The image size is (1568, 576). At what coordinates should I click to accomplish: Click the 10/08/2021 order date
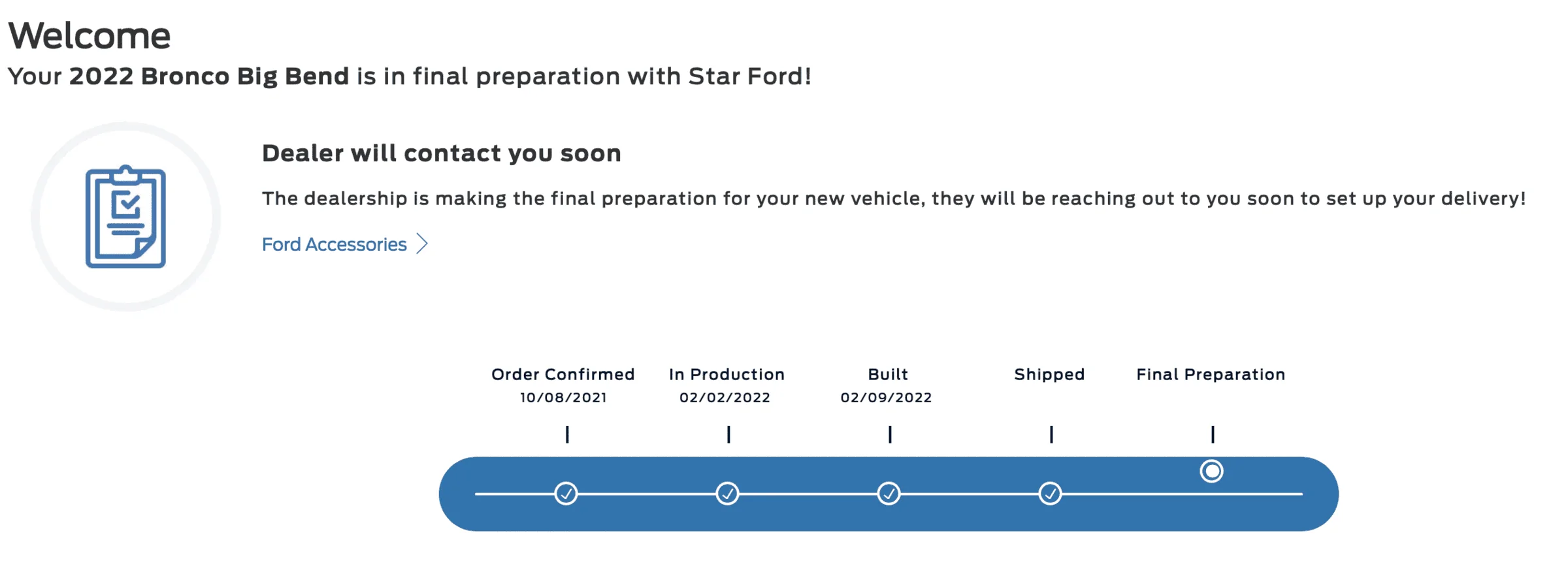coord(563,398)
